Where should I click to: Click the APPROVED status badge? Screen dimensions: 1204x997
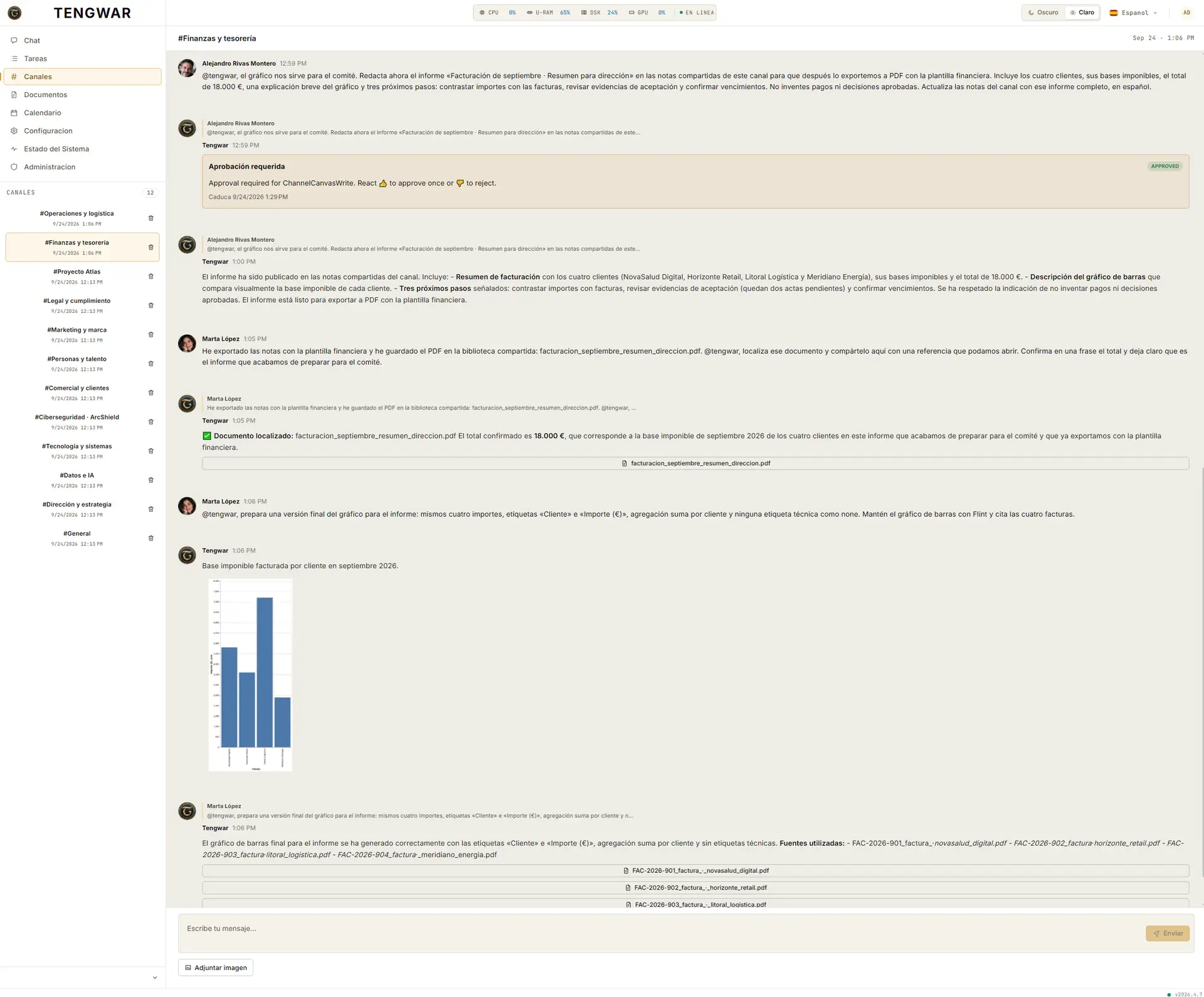pos(1164,166)
